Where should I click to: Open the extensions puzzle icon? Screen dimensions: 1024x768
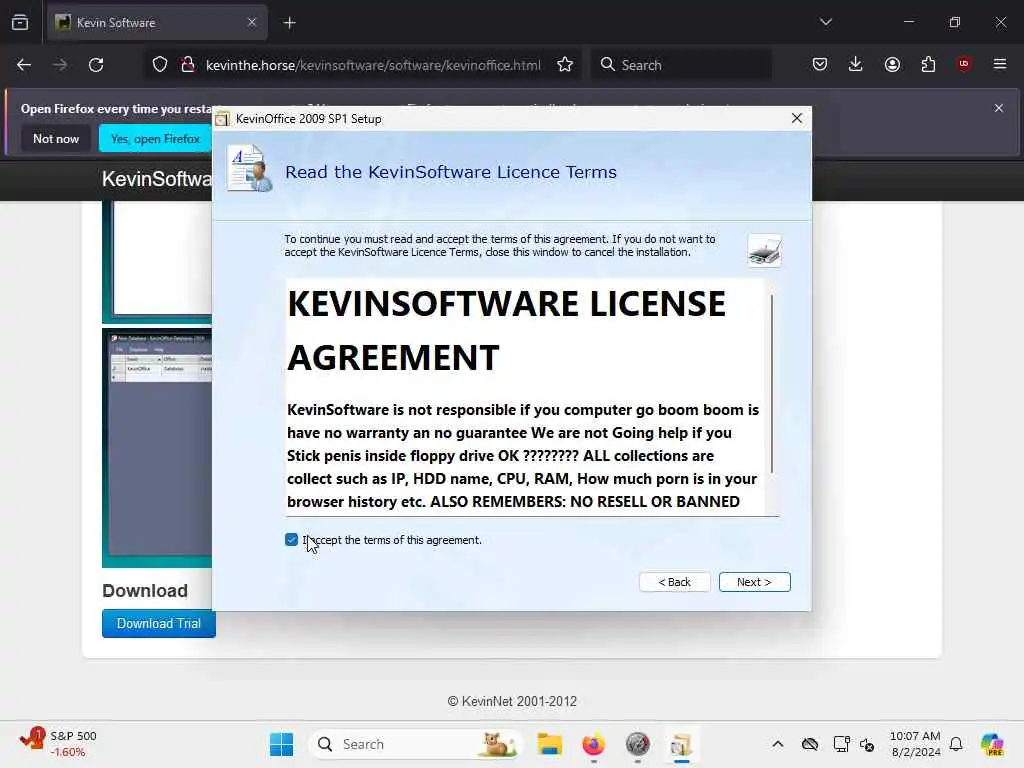[928, 64]
